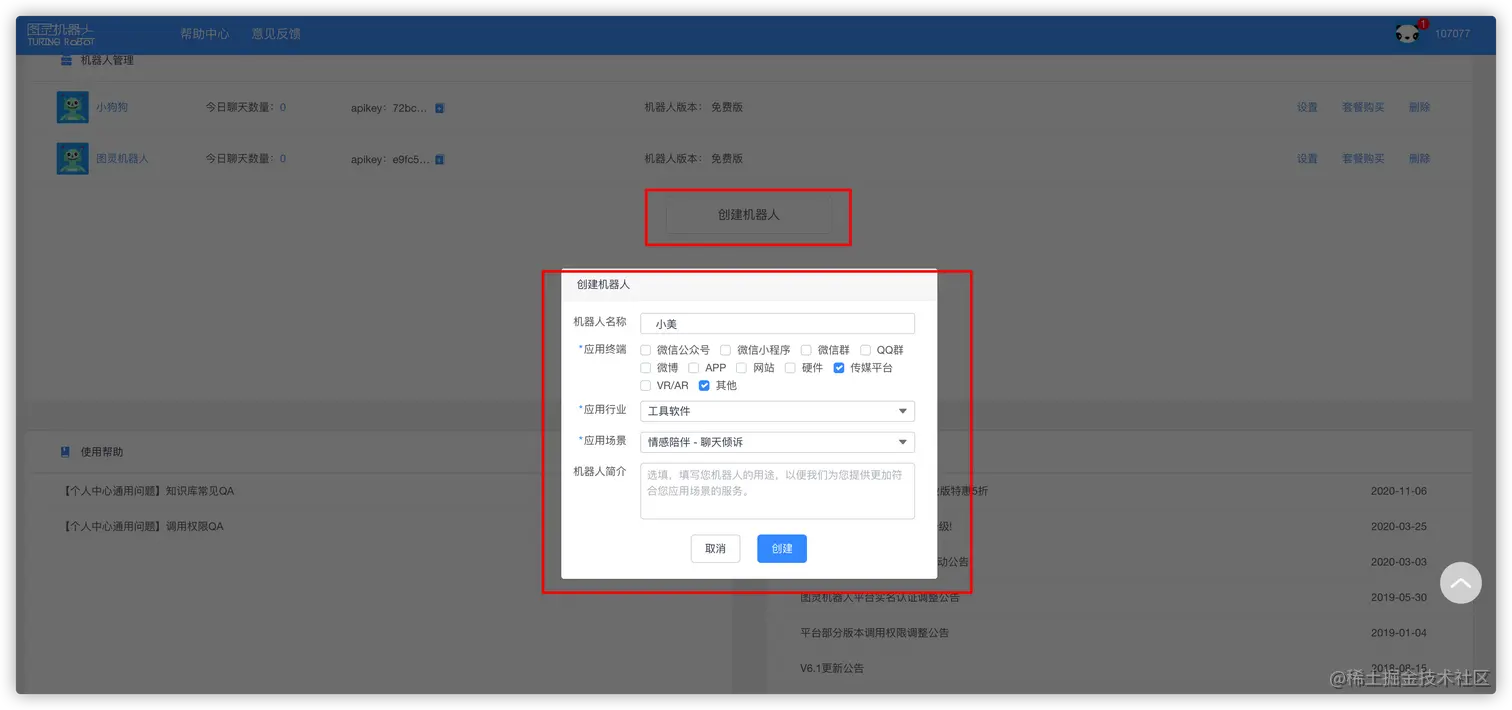Click the Turing Robot logo

pos(61,34)
